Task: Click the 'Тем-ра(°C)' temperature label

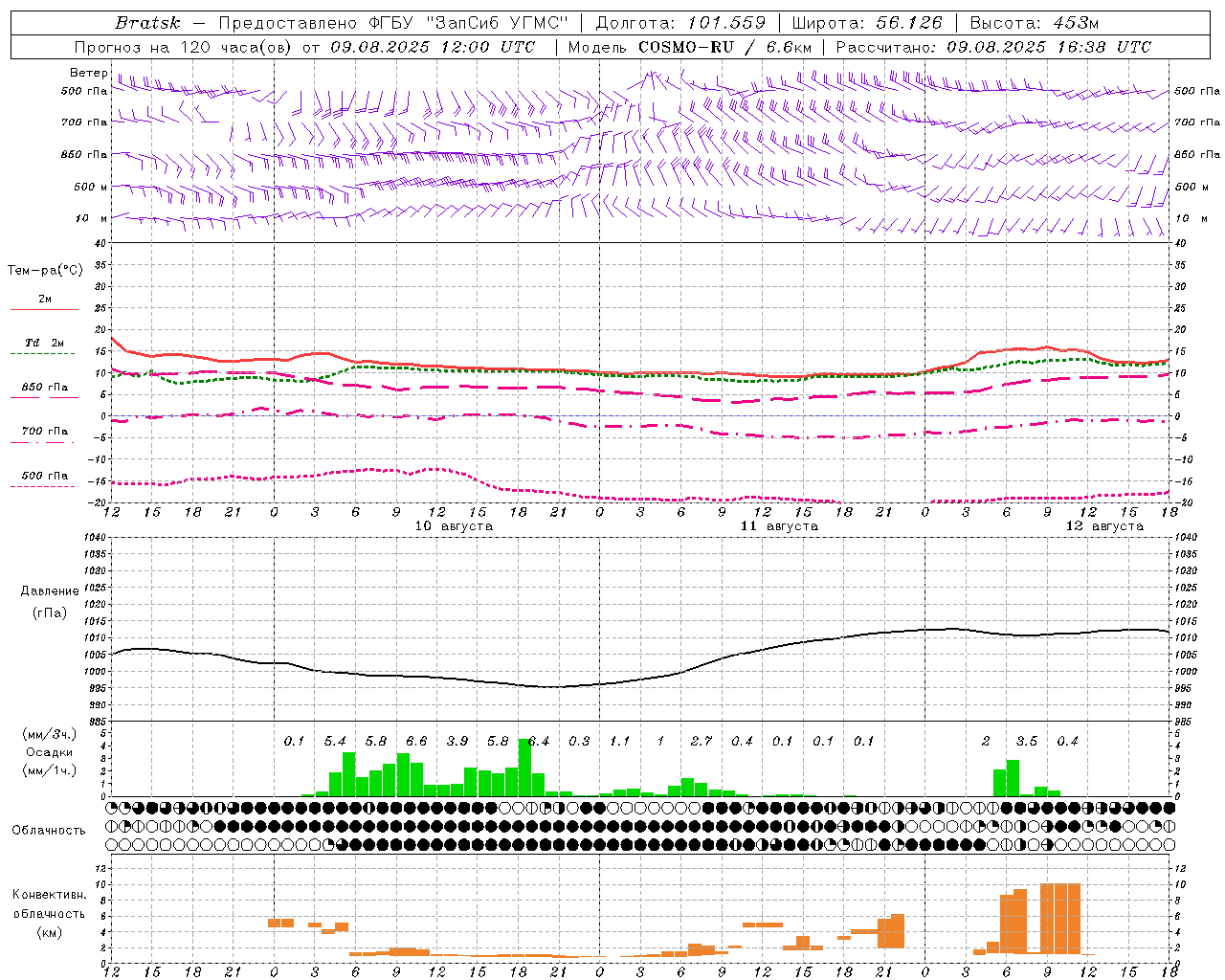Action: click(x=45, y=270)
